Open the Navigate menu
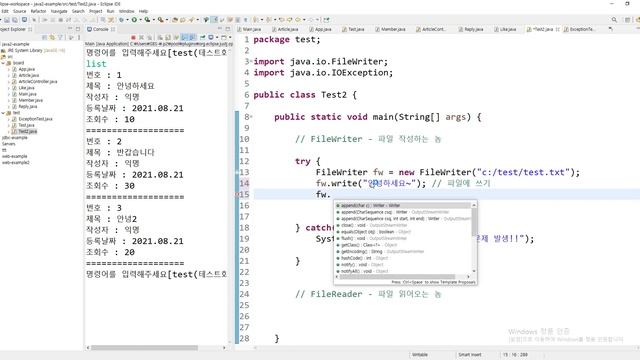 coord(59,11)
